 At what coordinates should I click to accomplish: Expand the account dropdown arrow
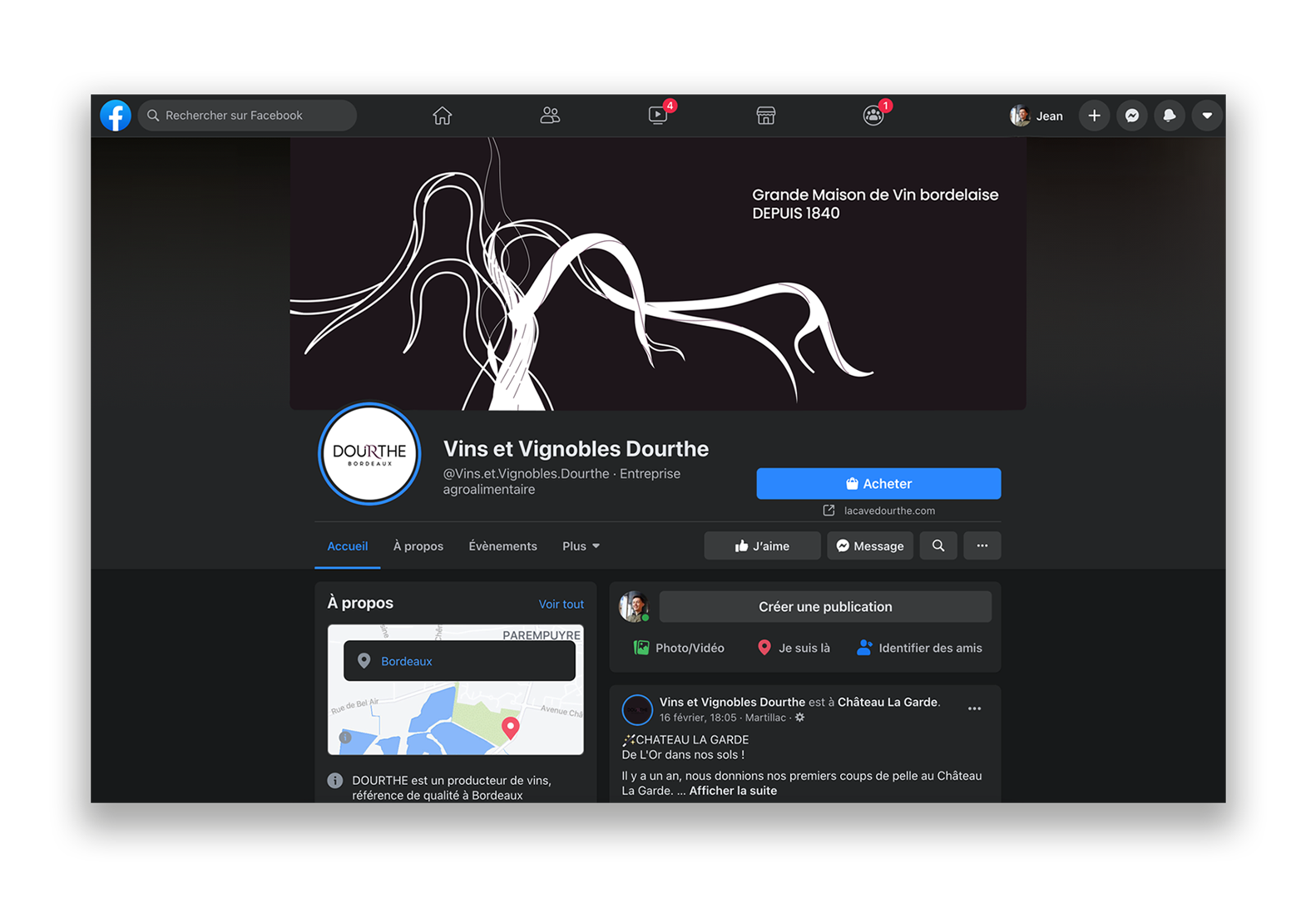[1206, 116]
